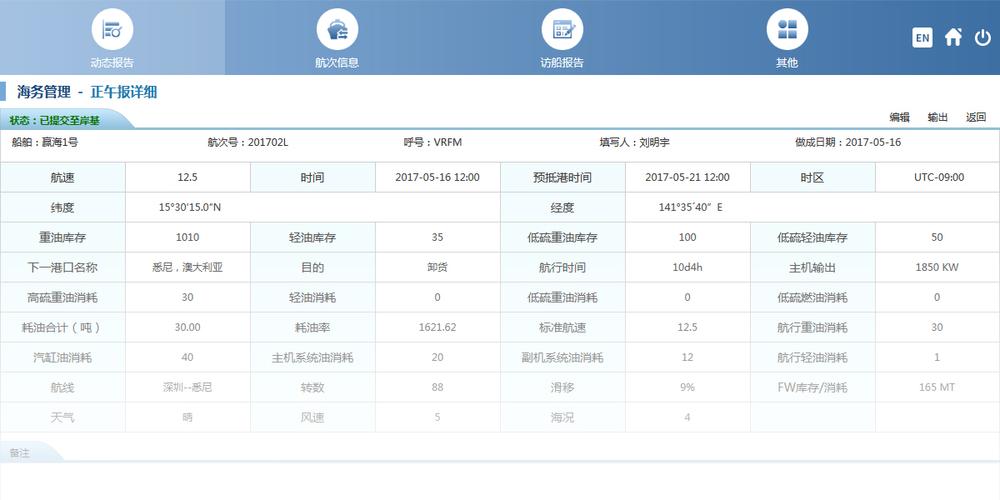The width and height of the screenshot is (1000, 500).
Task: Go to home page icon
Action: (953, 38)
